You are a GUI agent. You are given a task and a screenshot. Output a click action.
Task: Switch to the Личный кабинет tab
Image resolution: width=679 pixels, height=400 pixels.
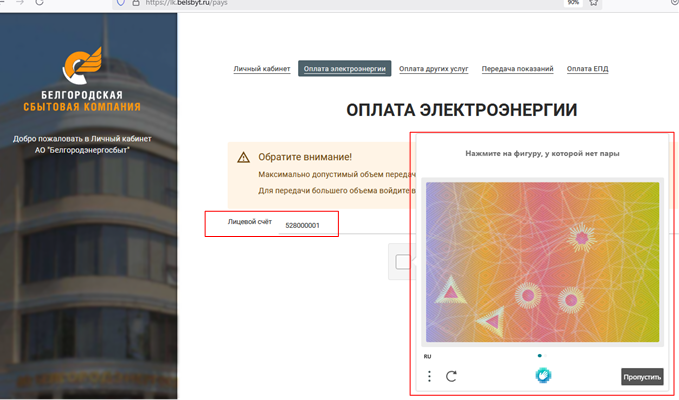262,69
